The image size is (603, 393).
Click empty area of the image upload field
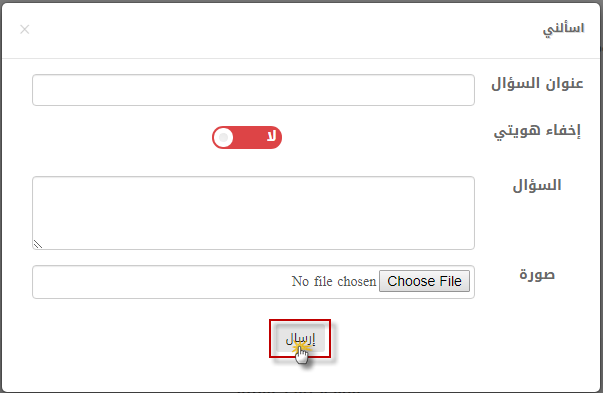pos(162,282)
